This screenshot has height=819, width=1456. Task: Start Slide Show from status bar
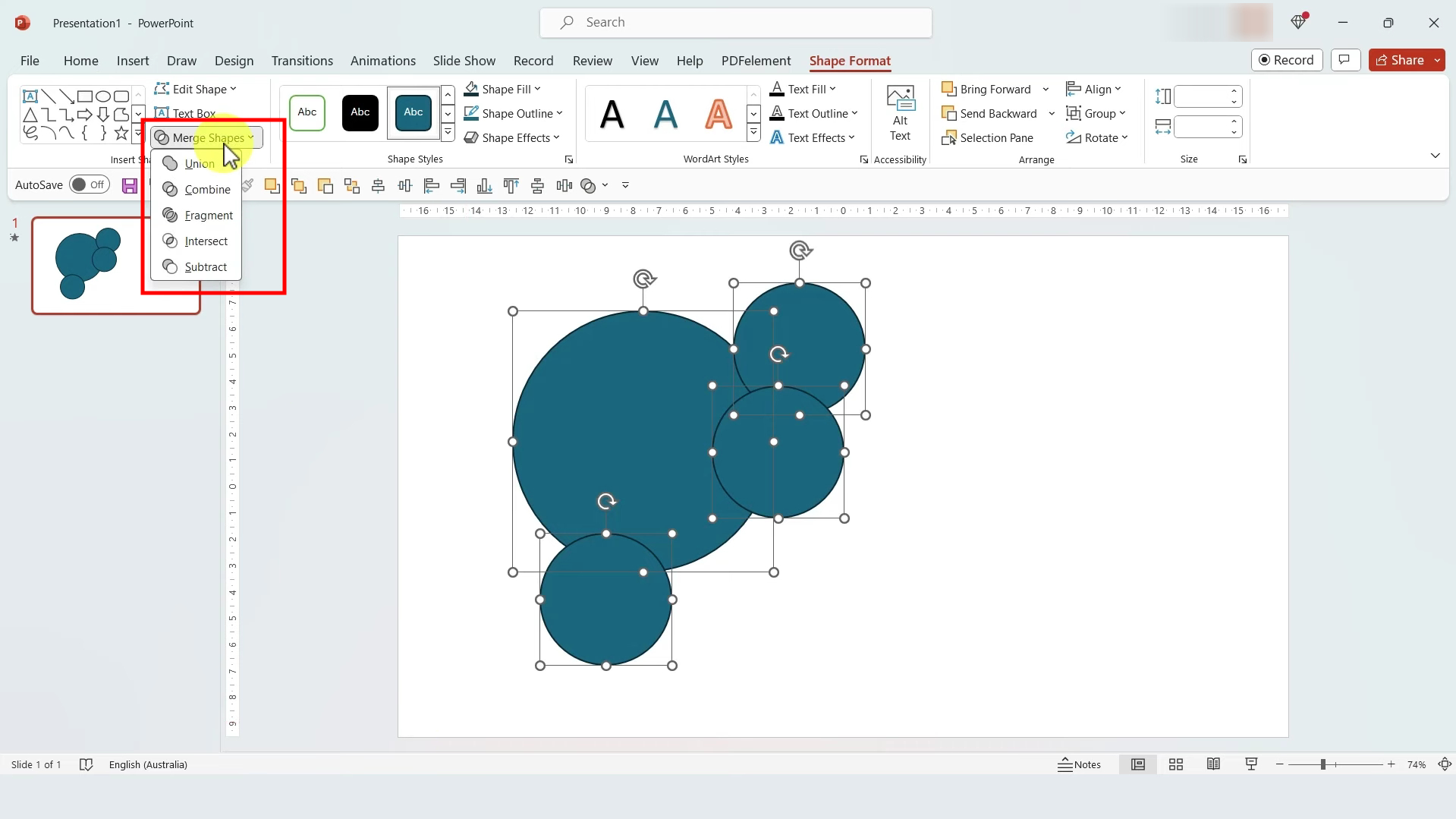(x=1251, y=764)
